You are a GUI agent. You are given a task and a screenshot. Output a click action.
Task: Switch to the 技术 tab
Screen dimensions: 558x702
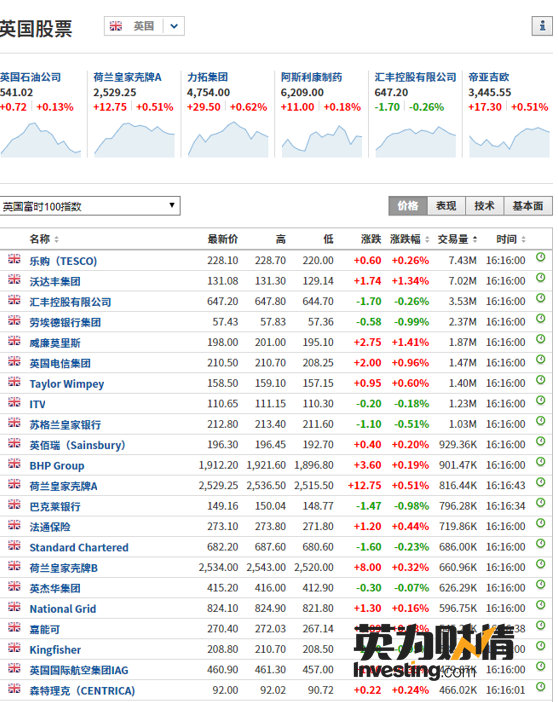(x=485, y=206)
